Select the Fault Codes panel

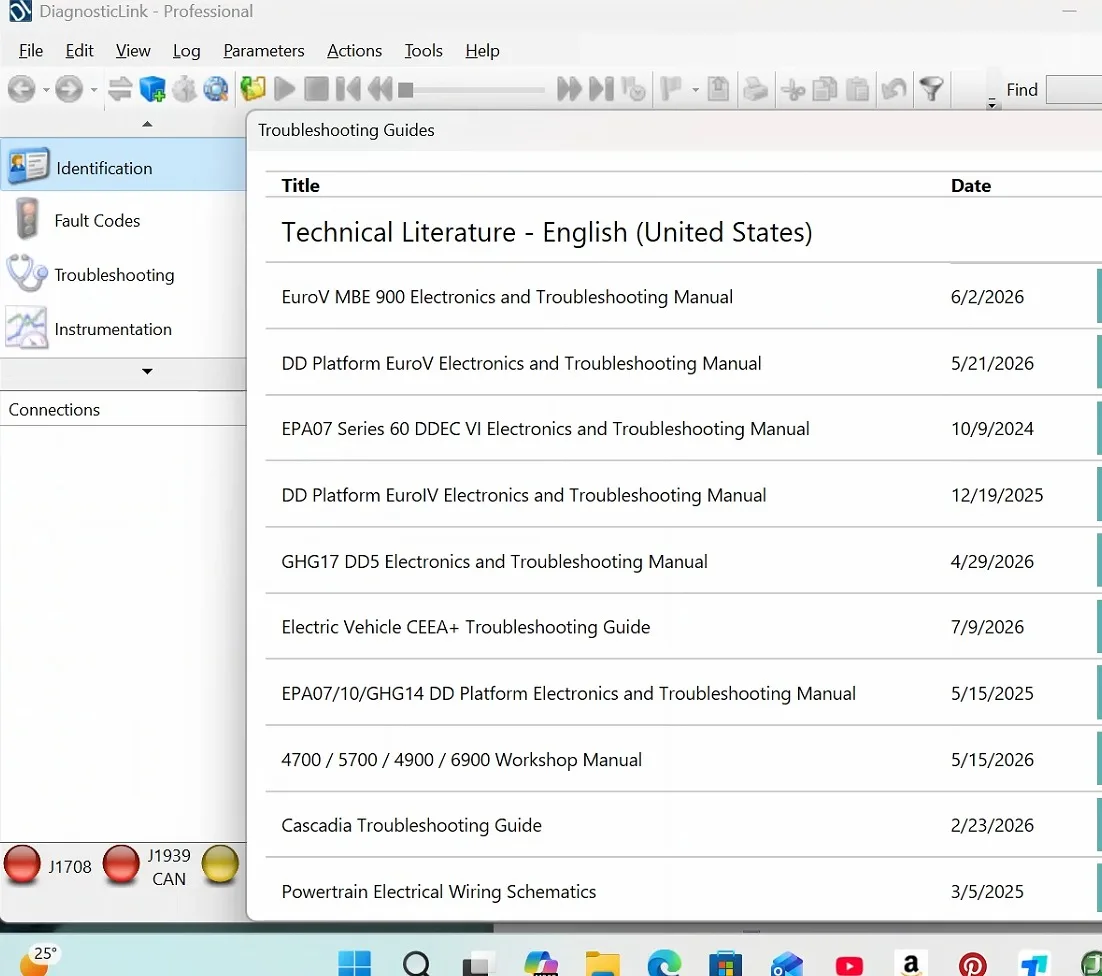(123, 221)
